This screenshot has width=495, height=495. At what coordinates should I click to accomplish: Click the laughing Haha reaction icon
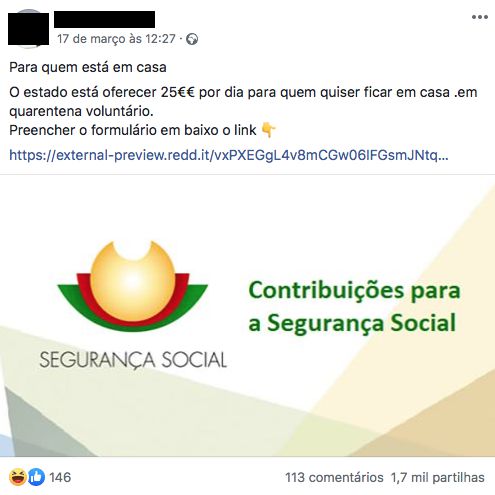(18, 477)
